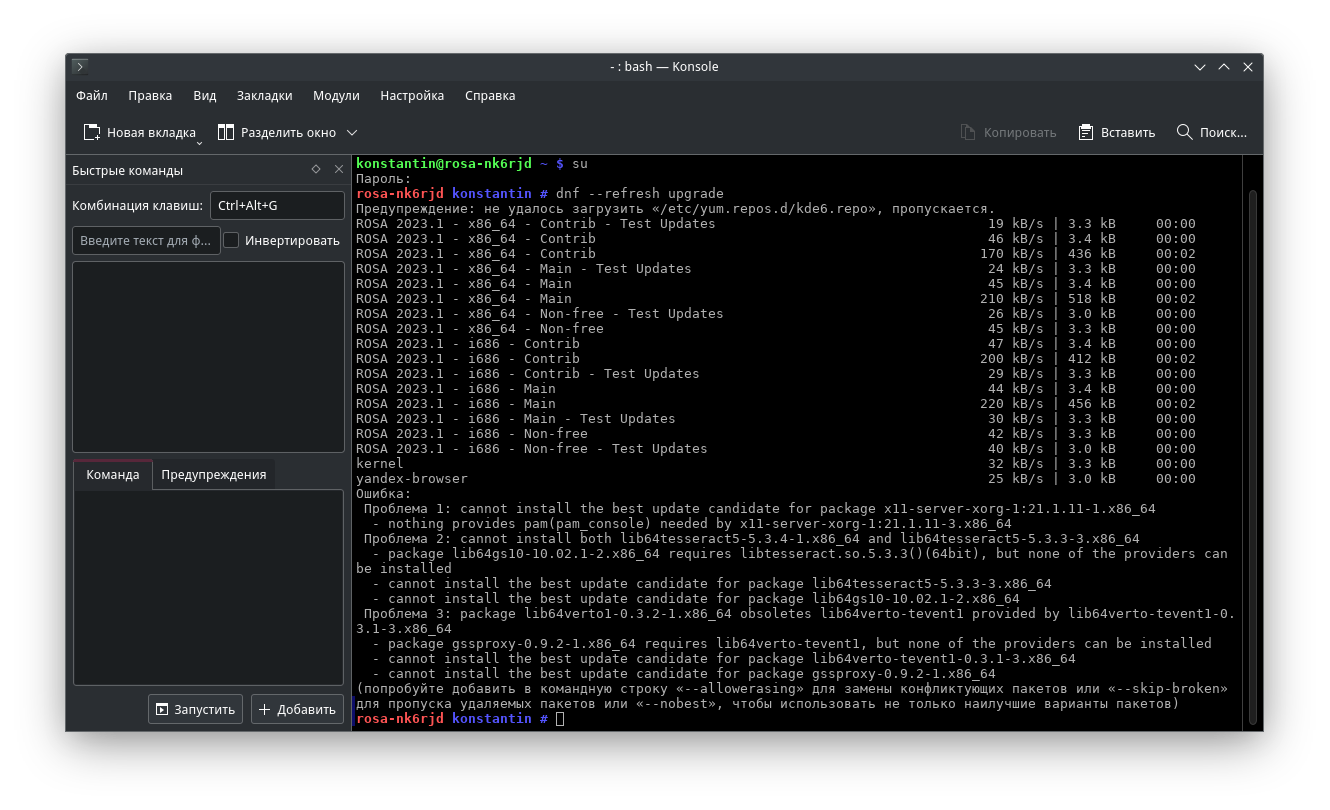Expand the Разделить окно dropdown chevron
1330x810 pixels.
[352, 132]
